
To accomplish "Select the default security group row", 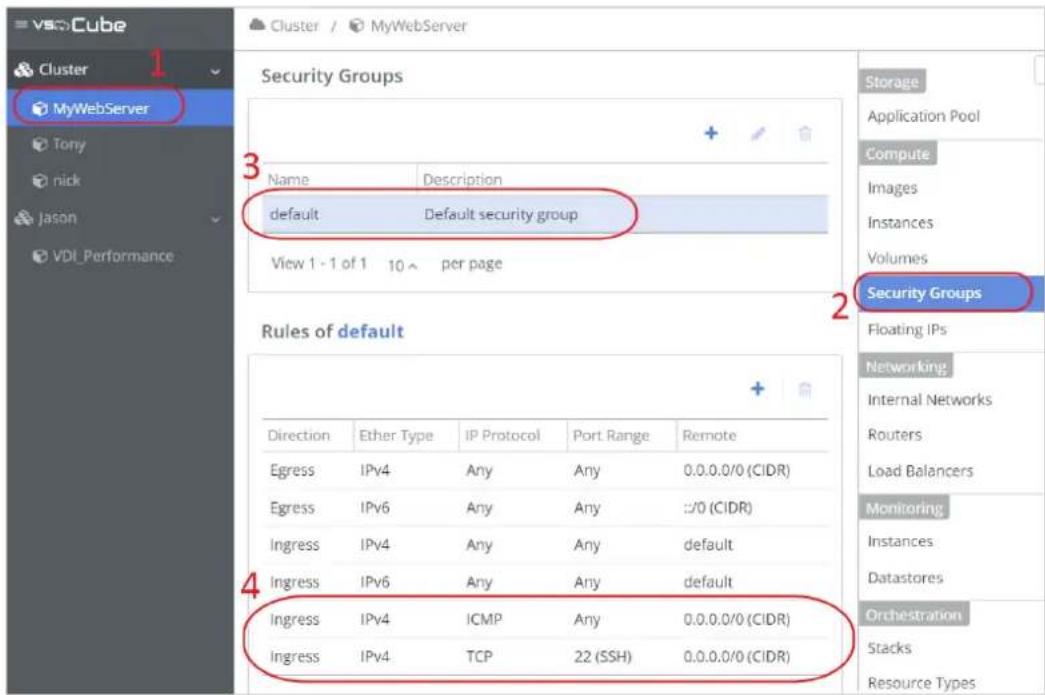I will click(x=545, y=215).
